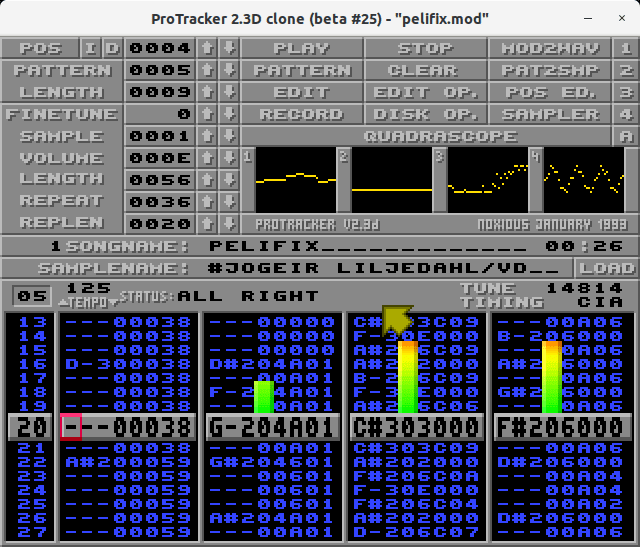Play current PATTERN button
This screenshot has width=640, height=547.
[x=302, y=70]
